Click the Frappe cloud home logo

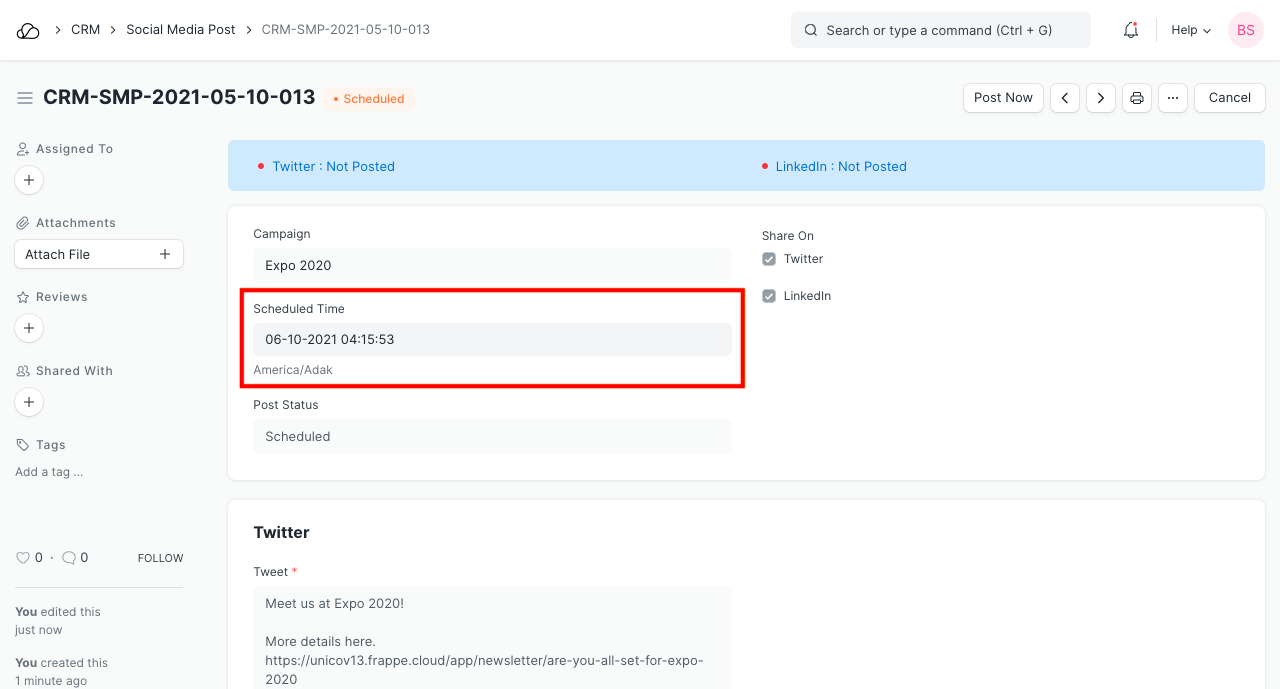(28, 30)
